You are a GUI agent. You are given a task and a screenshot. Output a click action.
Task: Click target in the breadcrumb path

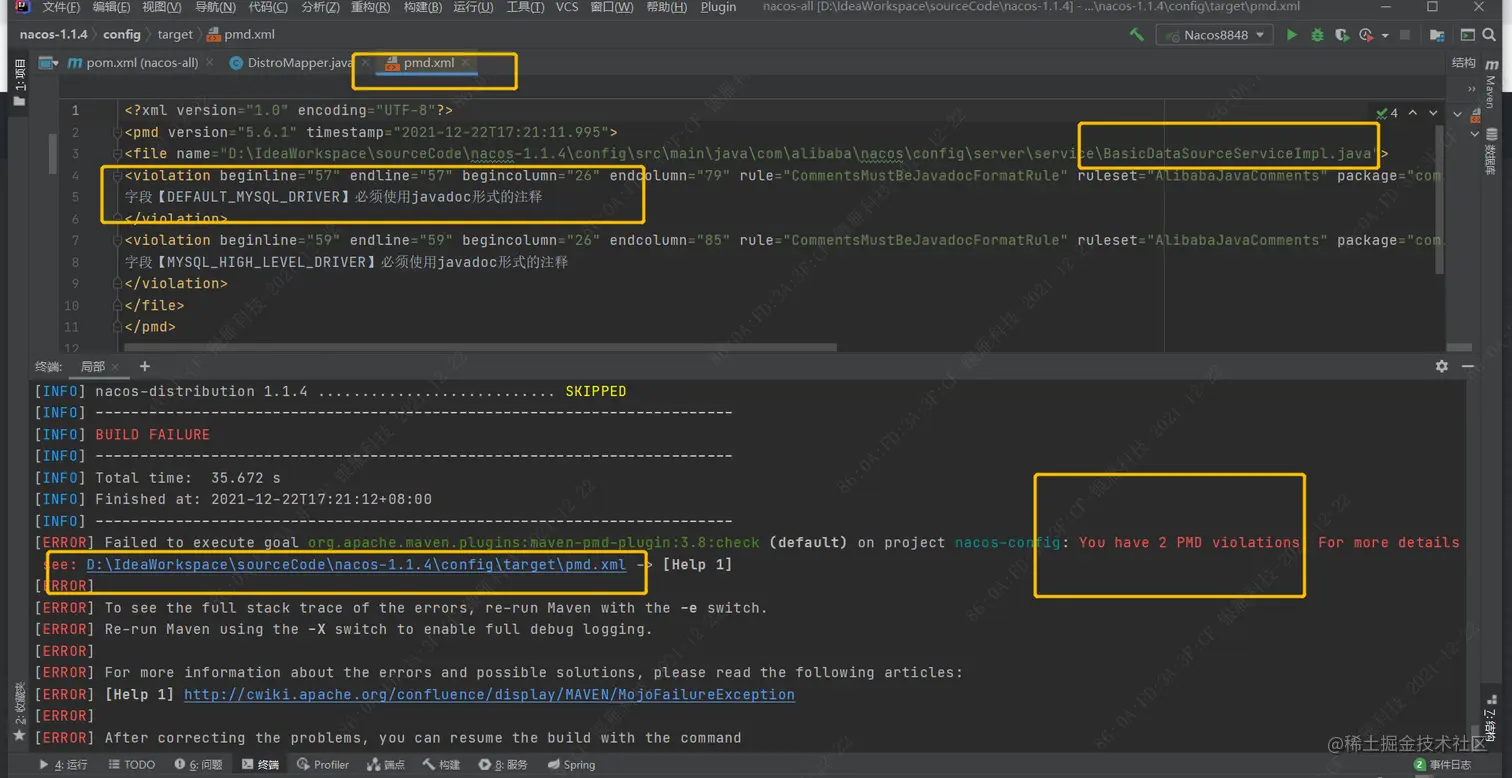pos(175,34)
